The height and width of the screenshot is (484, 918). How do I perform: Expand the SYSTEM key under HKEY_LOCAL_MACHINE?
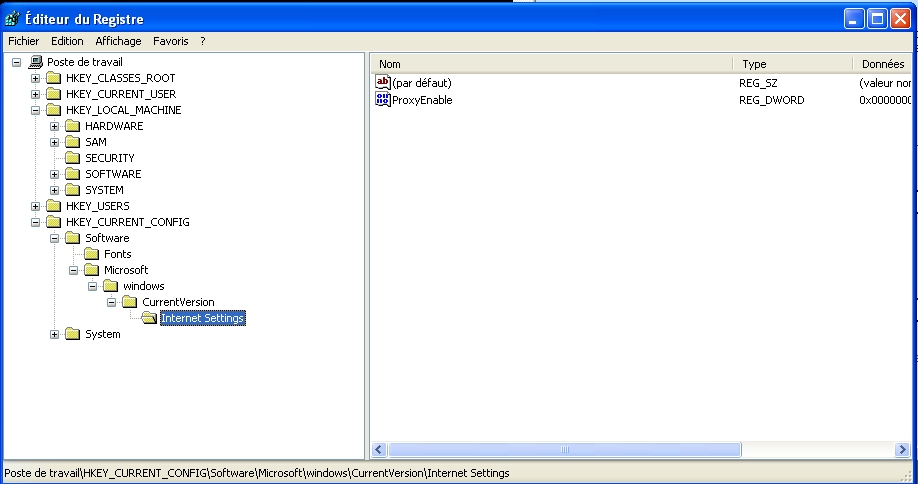pyautogui.click(x=54, y=190)
